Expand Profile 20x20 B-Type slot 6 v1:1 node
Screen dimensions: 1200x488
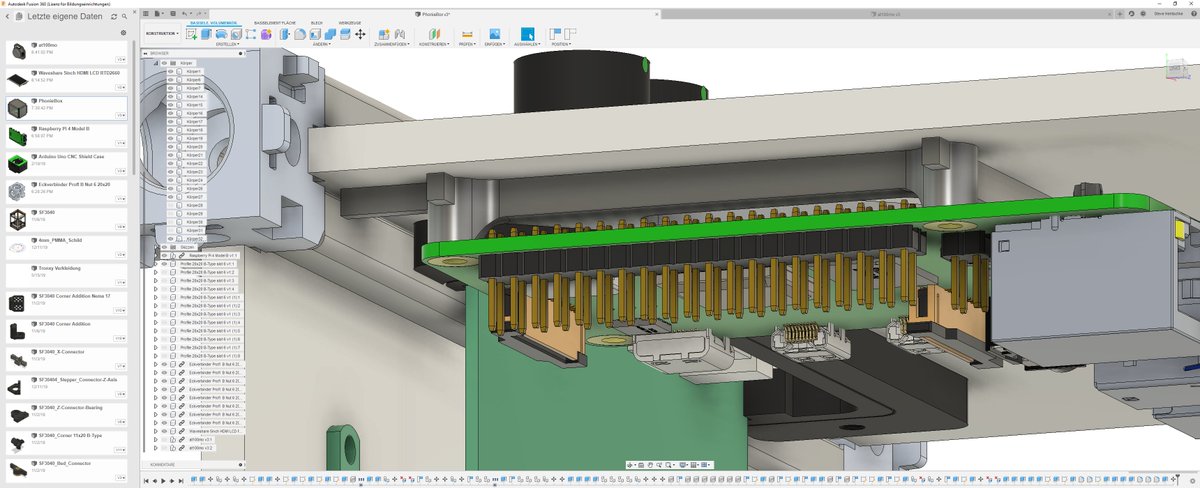tap(156, 264)
